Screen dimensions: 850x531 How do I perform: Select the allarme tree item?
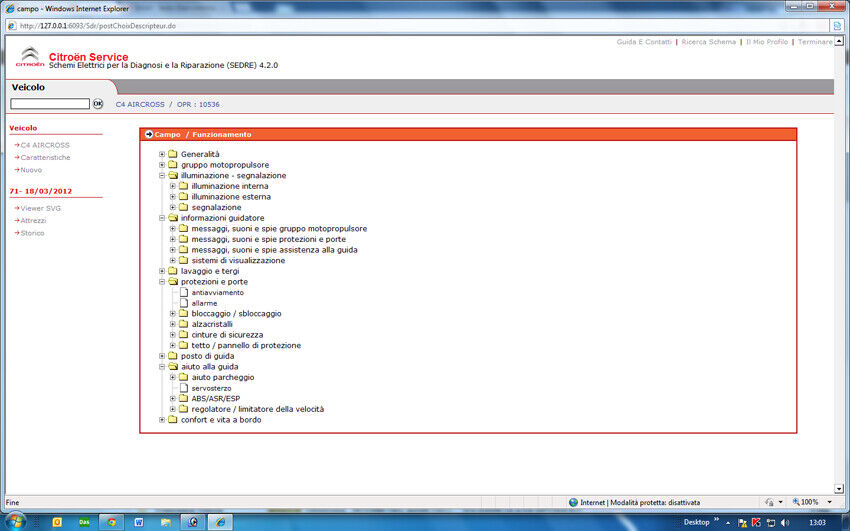(x=204, y=303)
